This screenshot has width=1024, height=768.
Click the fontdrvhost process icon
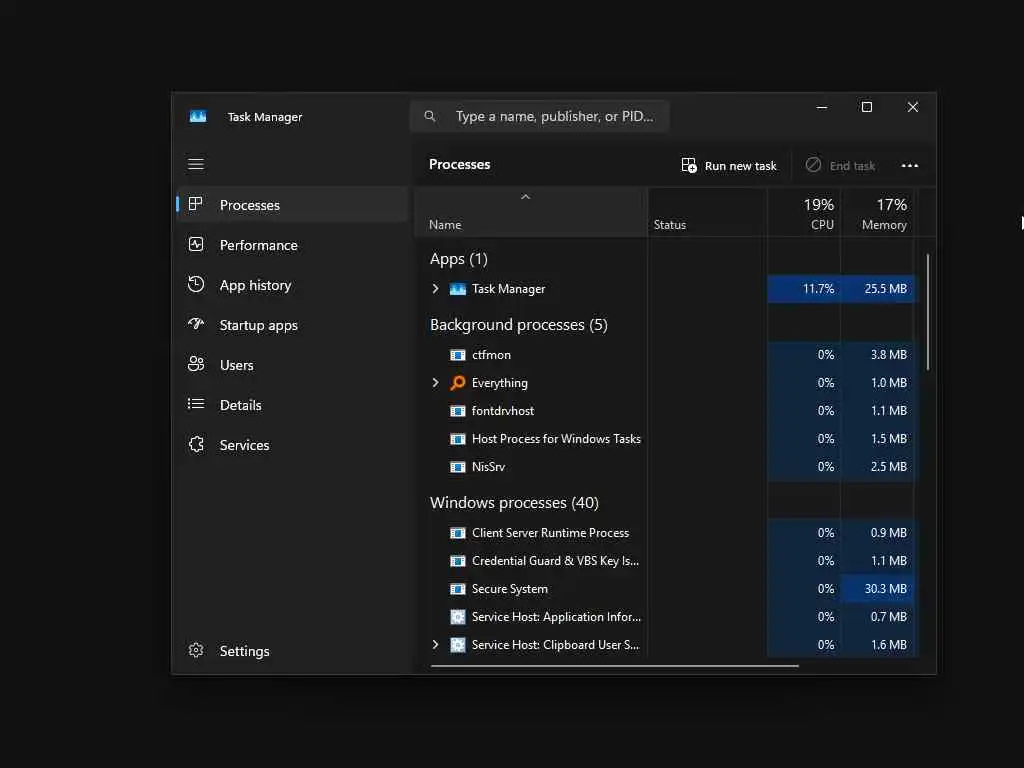pos(458,411)
